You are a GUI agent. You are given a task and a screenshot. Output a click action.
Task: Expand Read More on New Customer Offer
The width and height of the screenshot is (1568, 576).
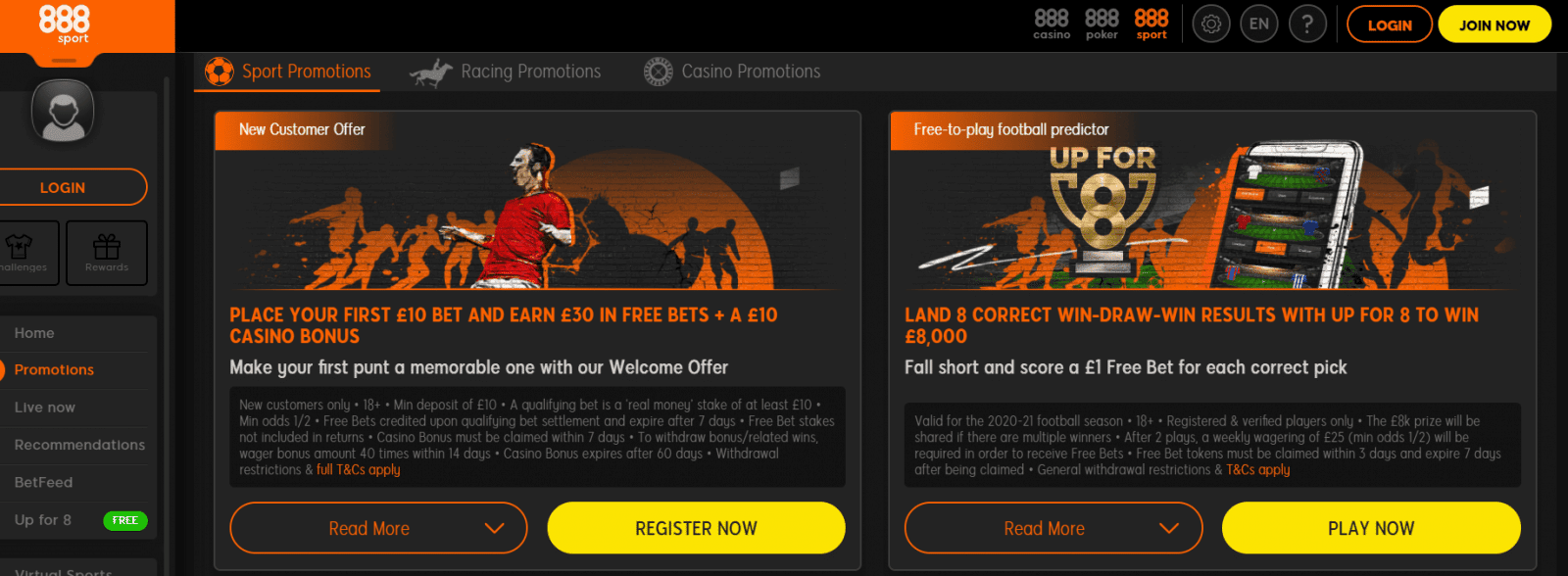(x=378, y=528)
